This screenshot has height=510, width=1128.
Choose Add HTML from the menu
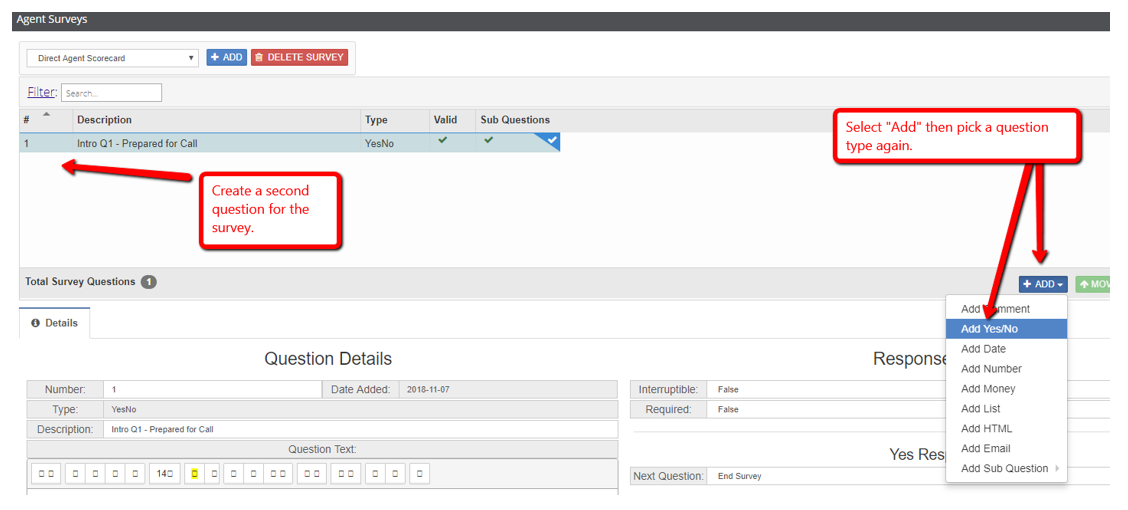[1006, 429]
